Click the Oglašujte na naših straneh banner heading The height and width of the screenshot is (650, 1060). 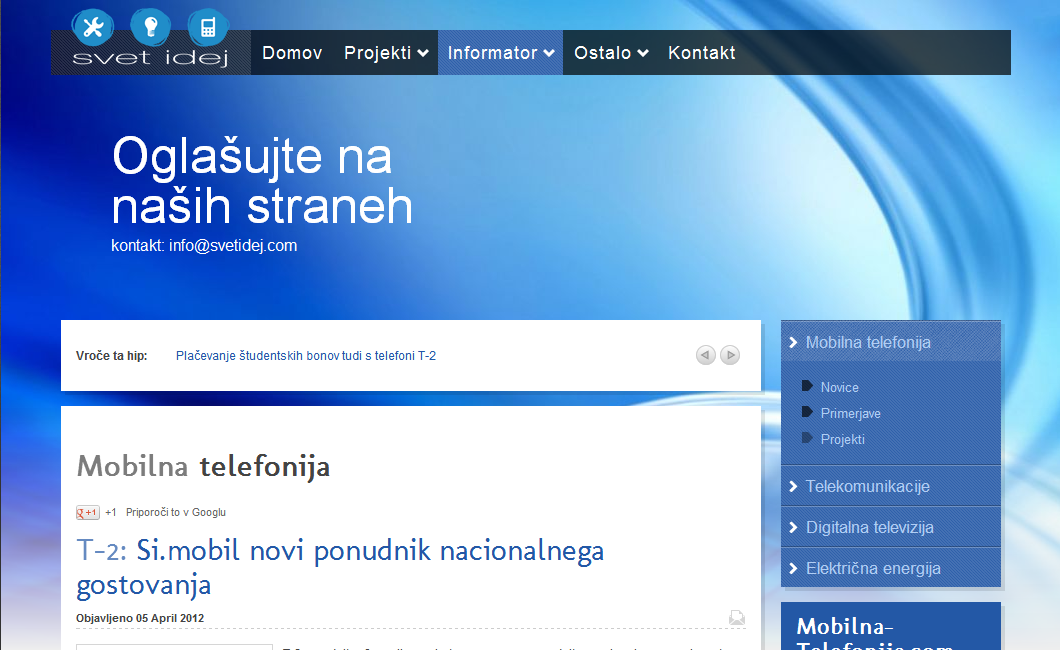(x=262, y=180)
